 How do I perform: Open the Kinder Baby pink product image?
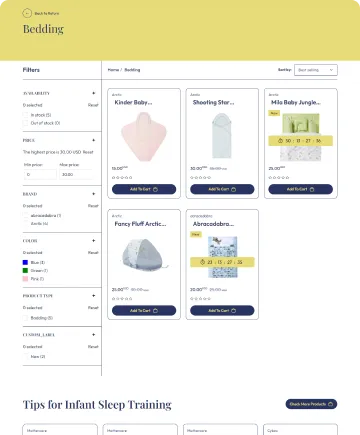tap(144, 137)
